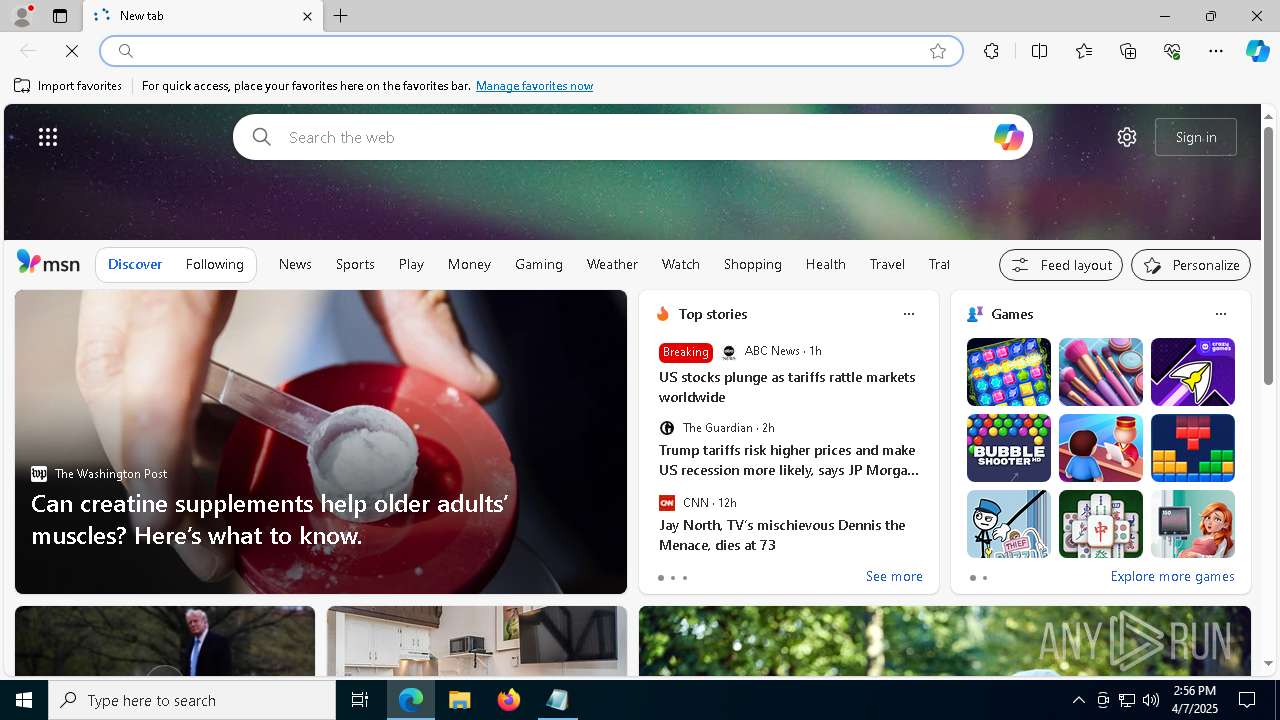Open the volume control in system tray

point(1150,700)
